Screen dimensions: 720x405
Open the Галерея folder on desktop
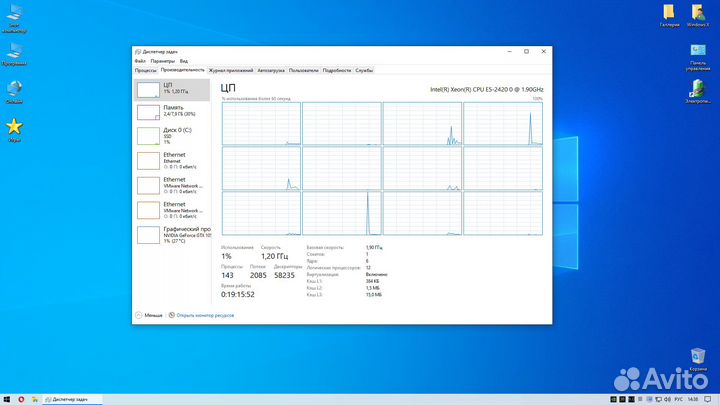671,13
